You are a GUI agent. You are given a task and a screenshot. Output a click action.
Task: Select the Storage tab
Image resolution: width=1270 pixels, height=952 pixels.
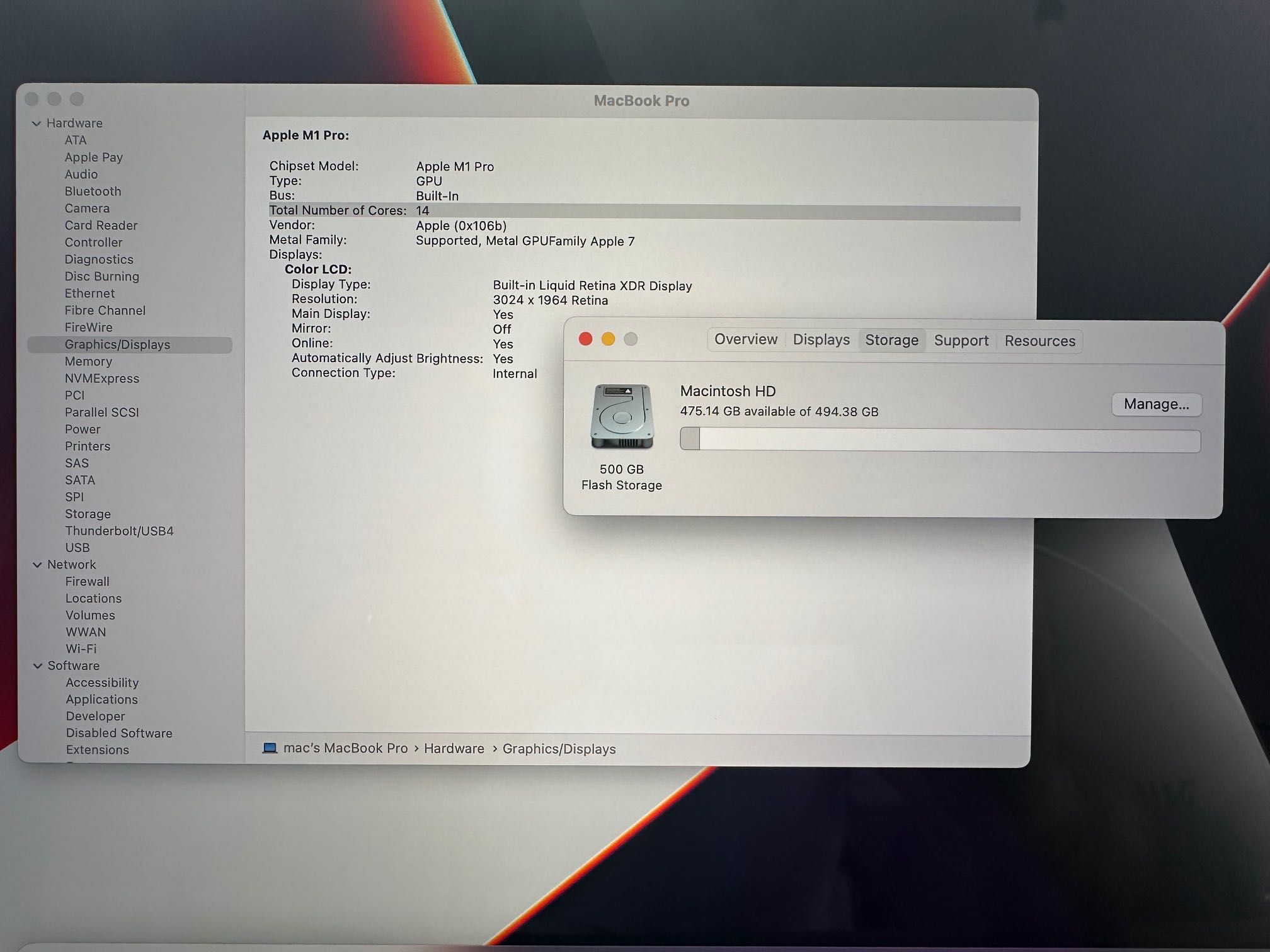coord(891,340)
